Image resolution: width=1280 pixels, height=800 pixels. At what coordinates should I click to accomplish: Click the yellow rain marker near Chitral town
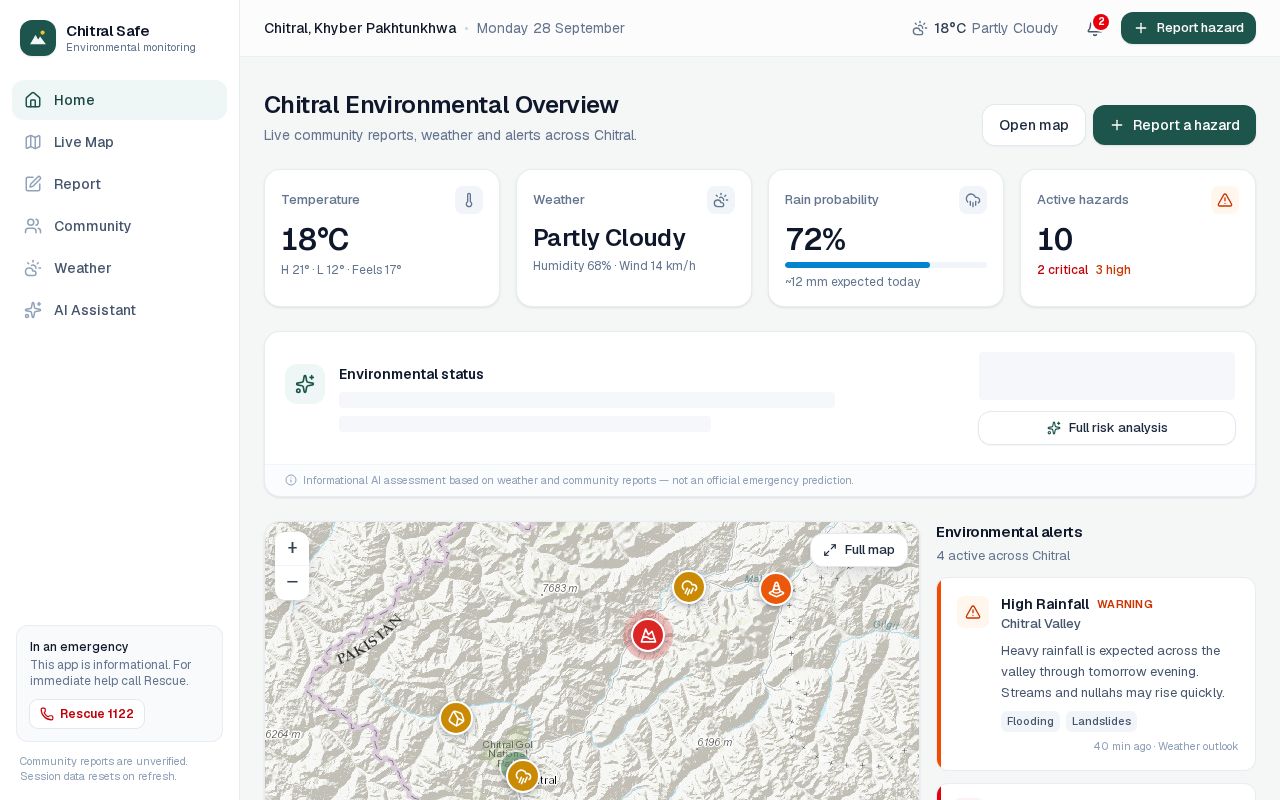[x=523, y=776]
